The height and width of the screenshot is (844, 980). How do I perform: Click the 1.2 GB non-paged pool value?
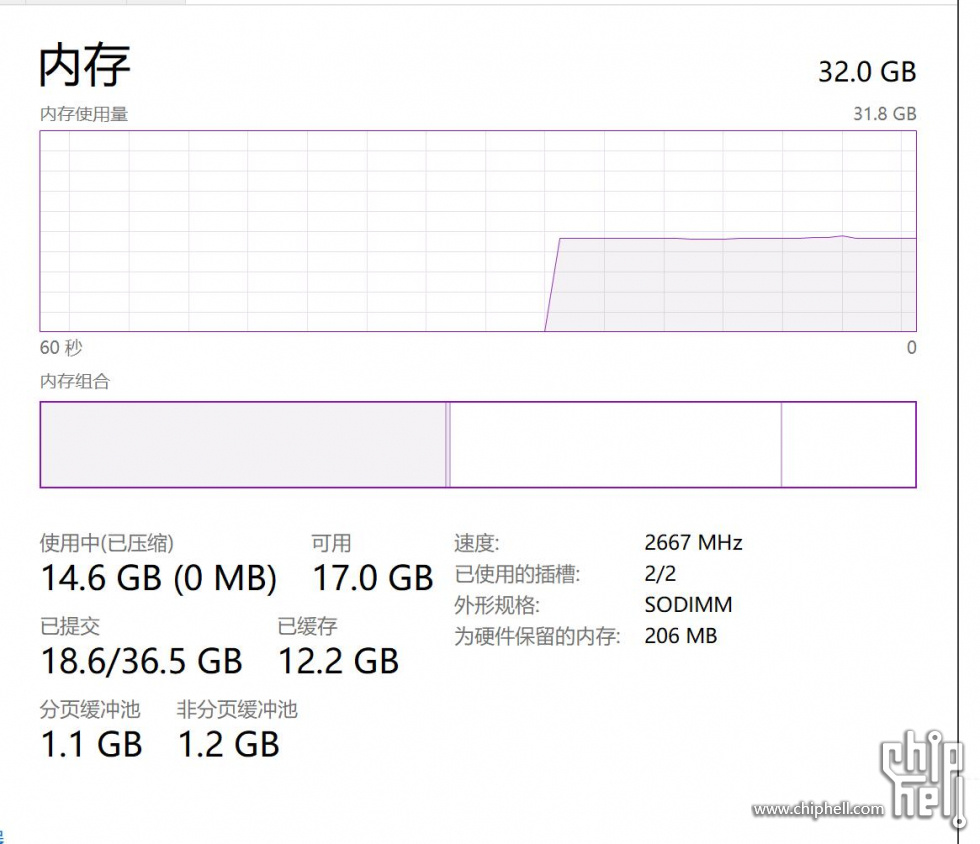[229, 745]
